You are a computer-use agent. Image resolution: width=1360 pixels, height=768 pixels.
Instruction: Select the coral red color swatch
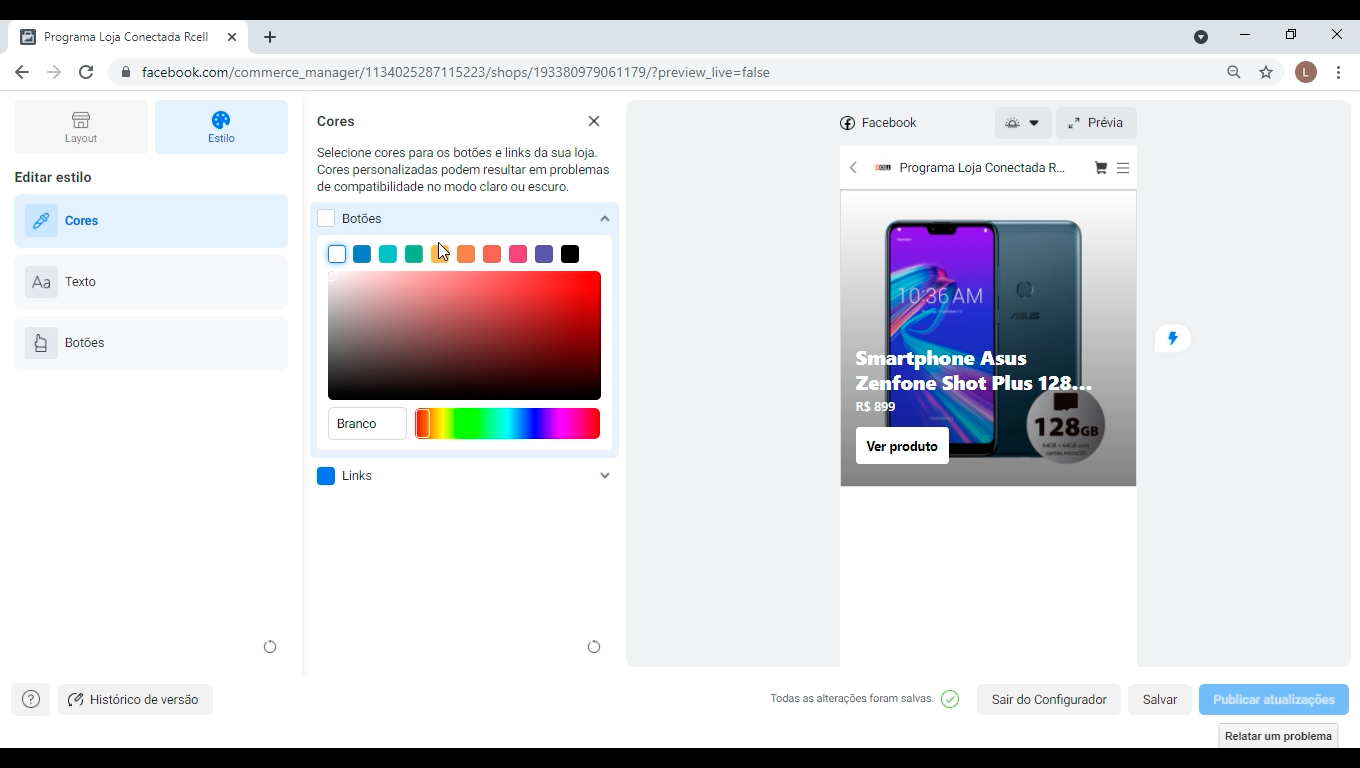pos(492,254)
